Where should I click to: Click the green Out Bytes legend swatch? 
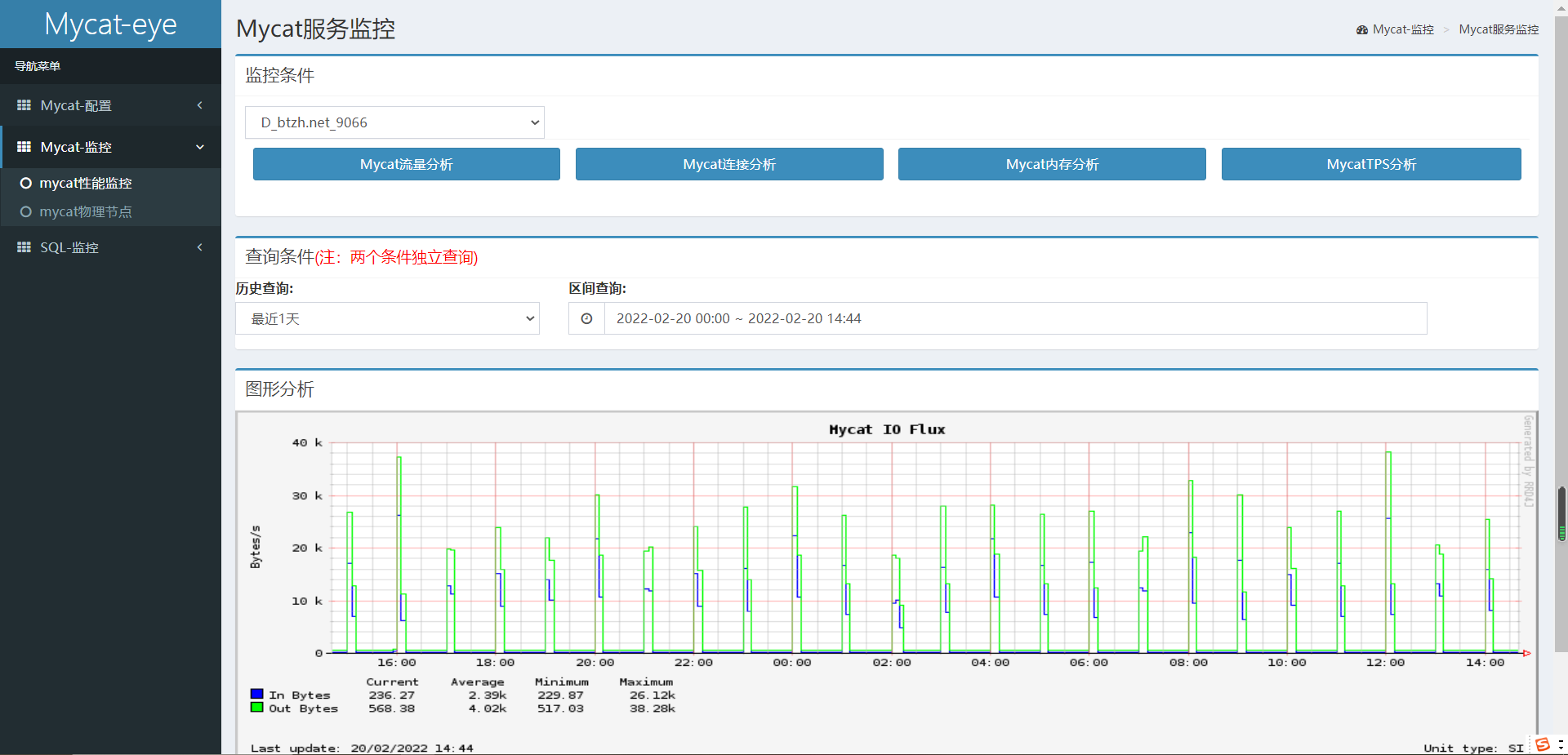coord(257,707)
